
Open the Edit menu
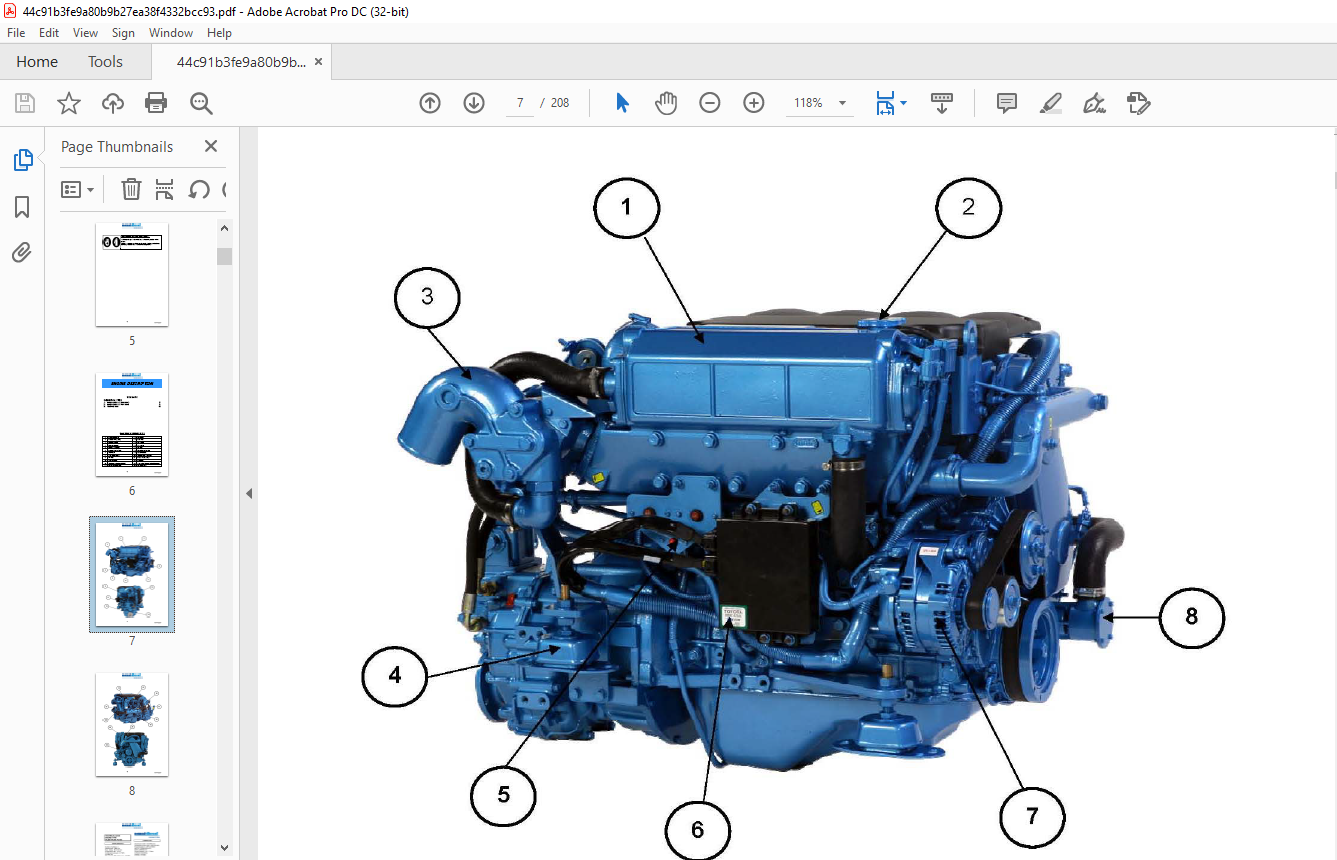(49, 33)
